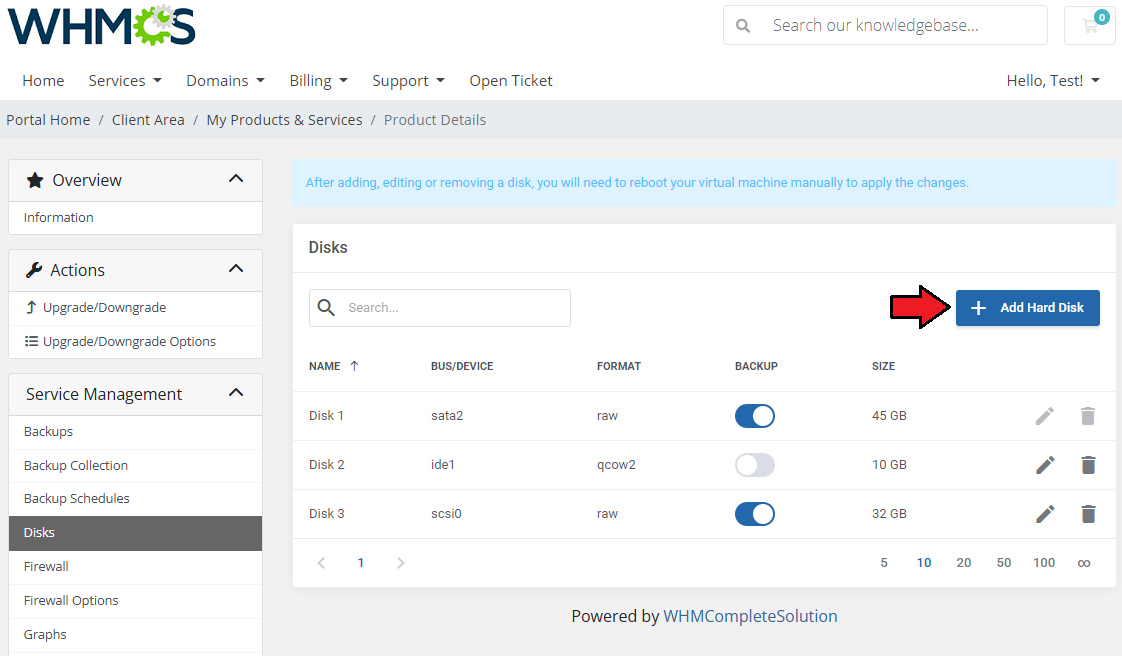Click the 'sata2' bus/device cell

coord(447,416)
